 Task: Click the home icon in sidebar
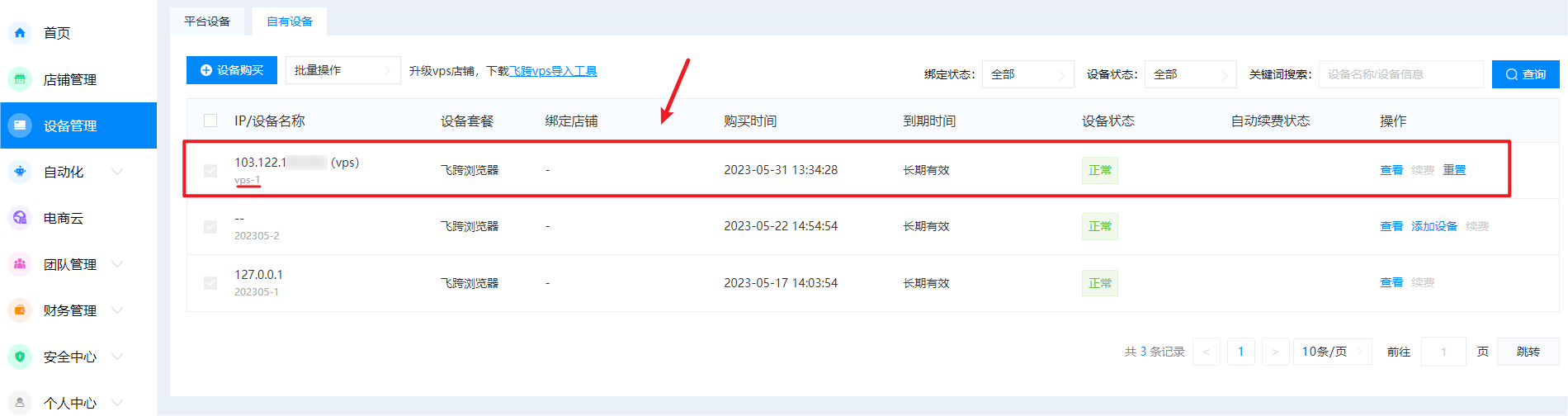click(20, 33)
